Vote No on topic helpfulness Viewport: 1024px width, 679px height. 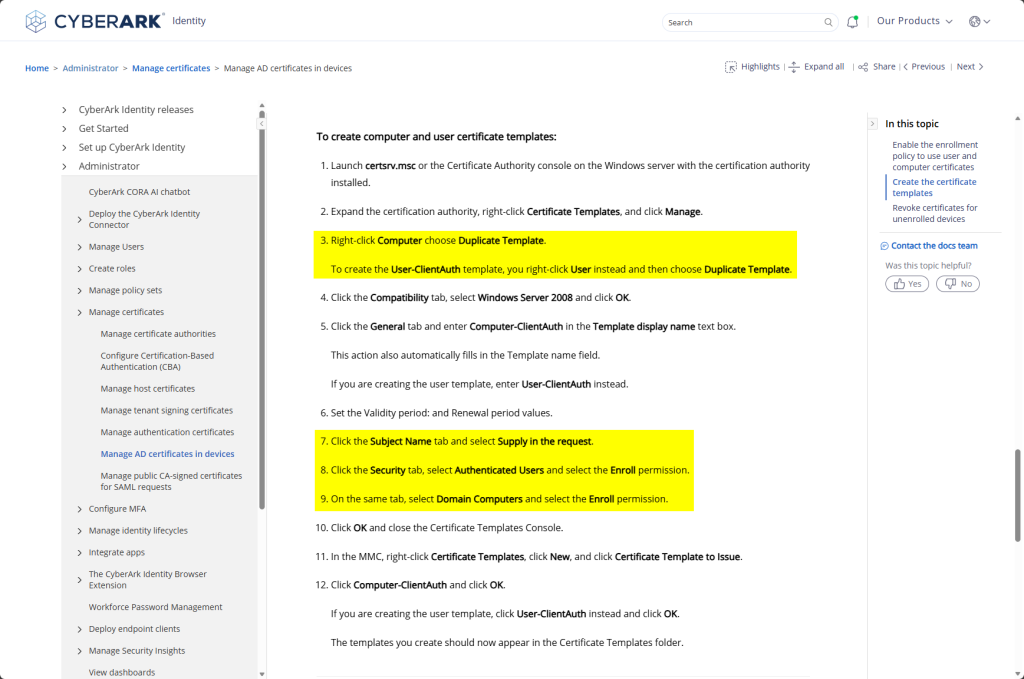[957, 284]
